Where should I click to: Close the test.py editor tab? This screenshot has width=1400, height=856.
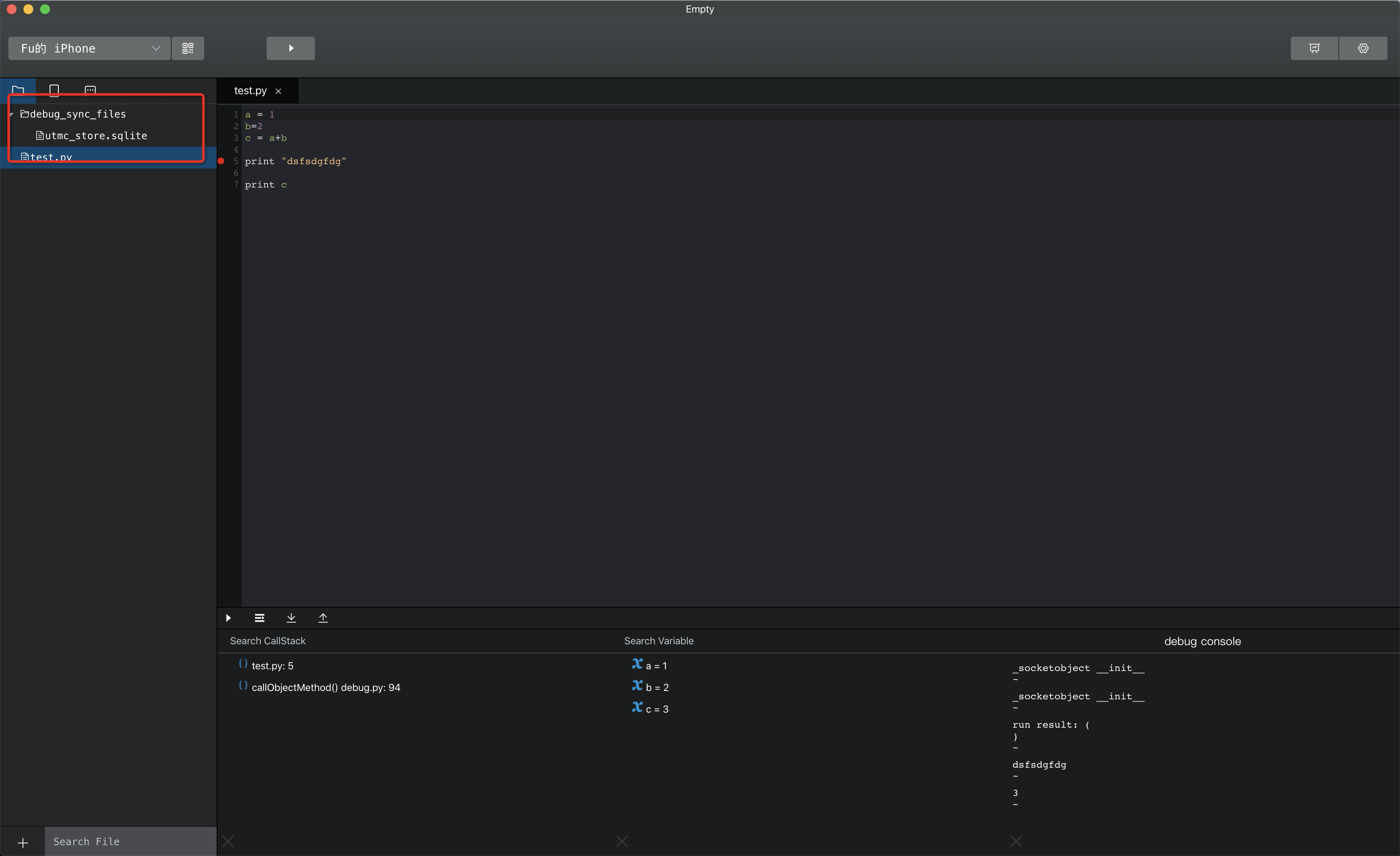[278, 91]
